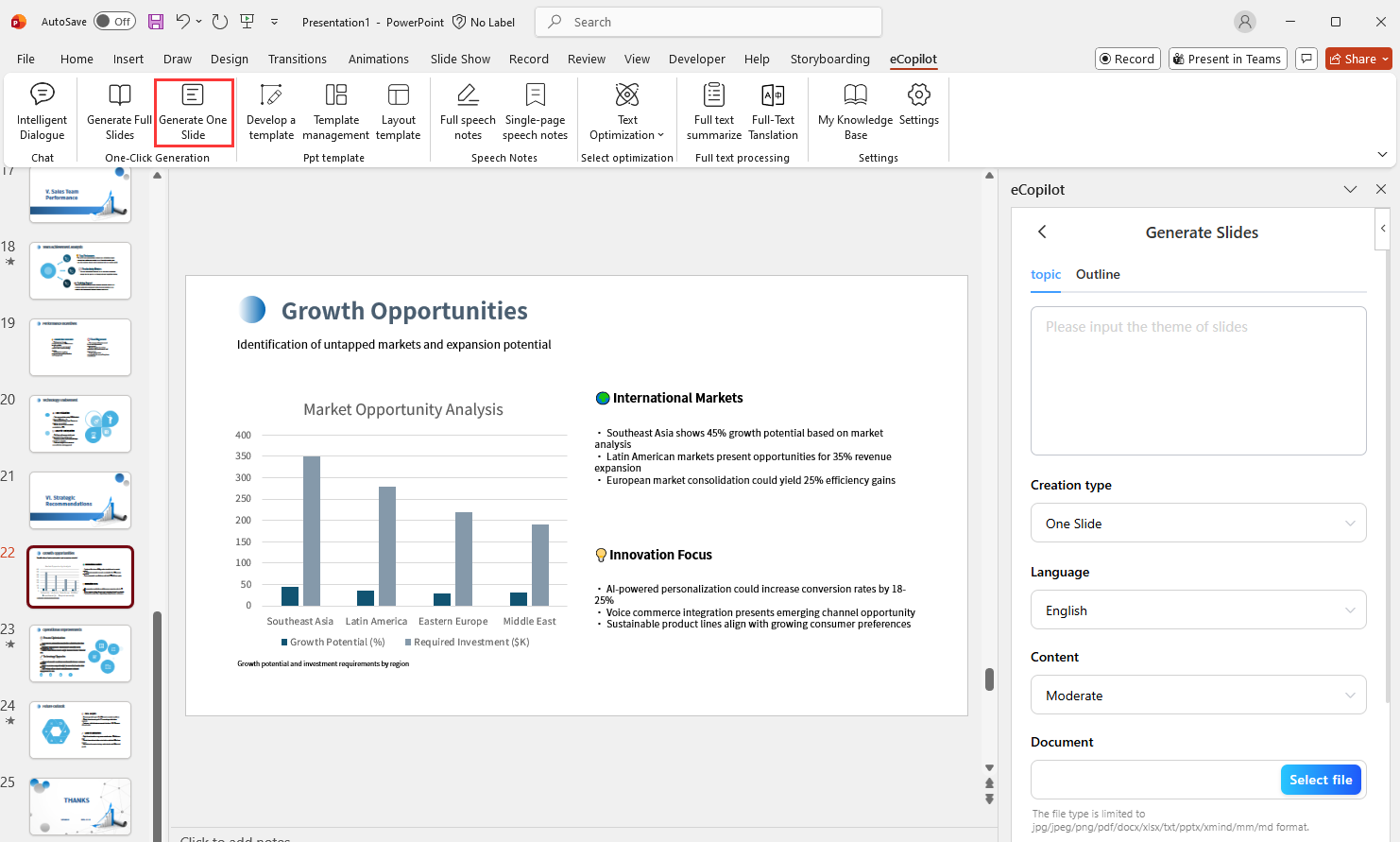Open the Intelligent Dialogue chat panel

[x=42, y=112]
